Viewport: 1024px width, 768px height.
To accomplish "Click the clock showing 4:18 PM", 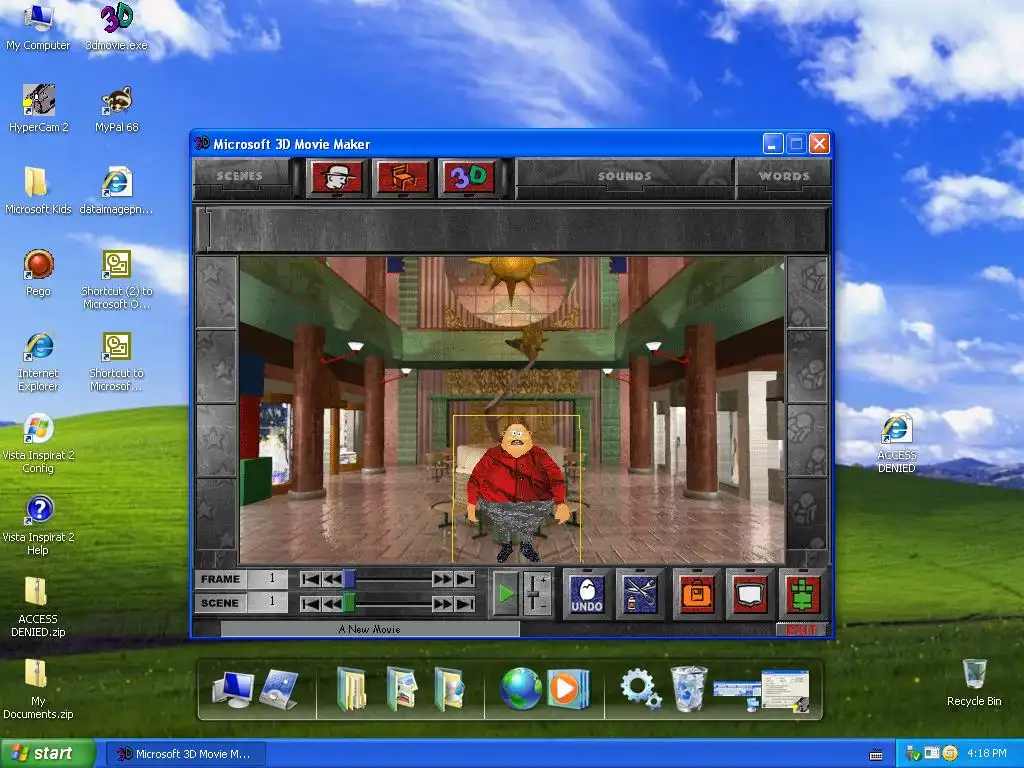I will coord(986,754).
